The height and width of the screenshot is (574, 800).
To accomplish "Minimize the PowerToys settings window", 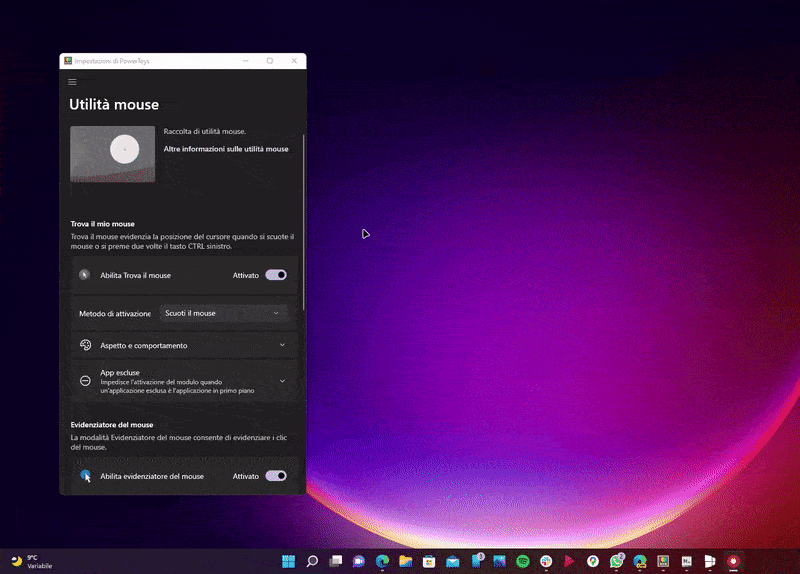I will click(x=246, y=61).
